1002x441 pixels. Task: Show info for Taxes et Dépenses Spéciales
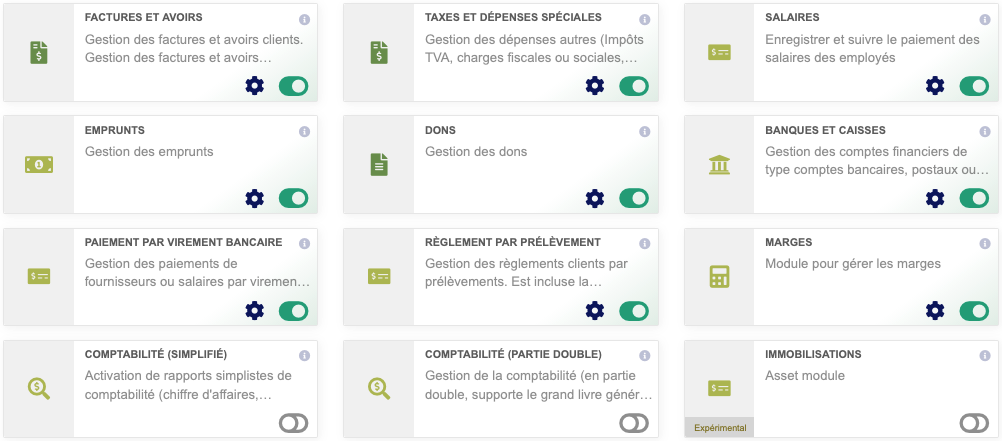click(x=645, y=20)
